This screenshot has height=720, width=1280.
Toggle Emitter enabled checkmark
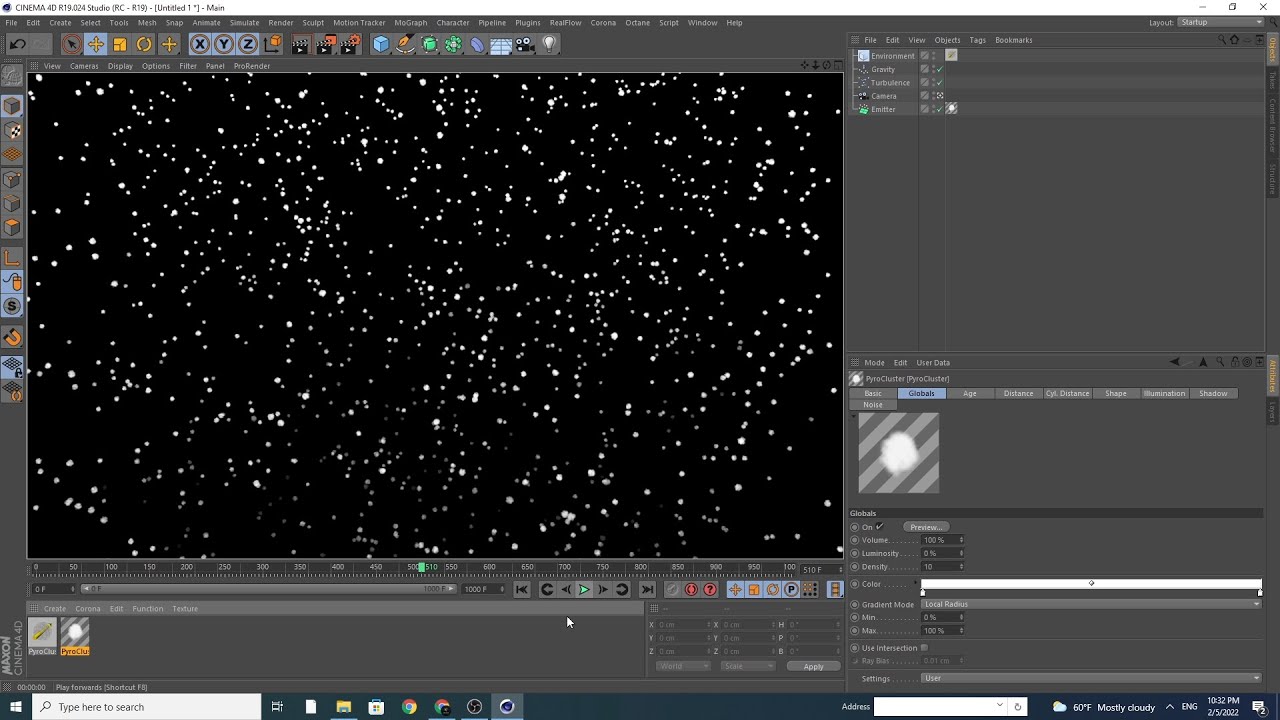coord(939,109)
